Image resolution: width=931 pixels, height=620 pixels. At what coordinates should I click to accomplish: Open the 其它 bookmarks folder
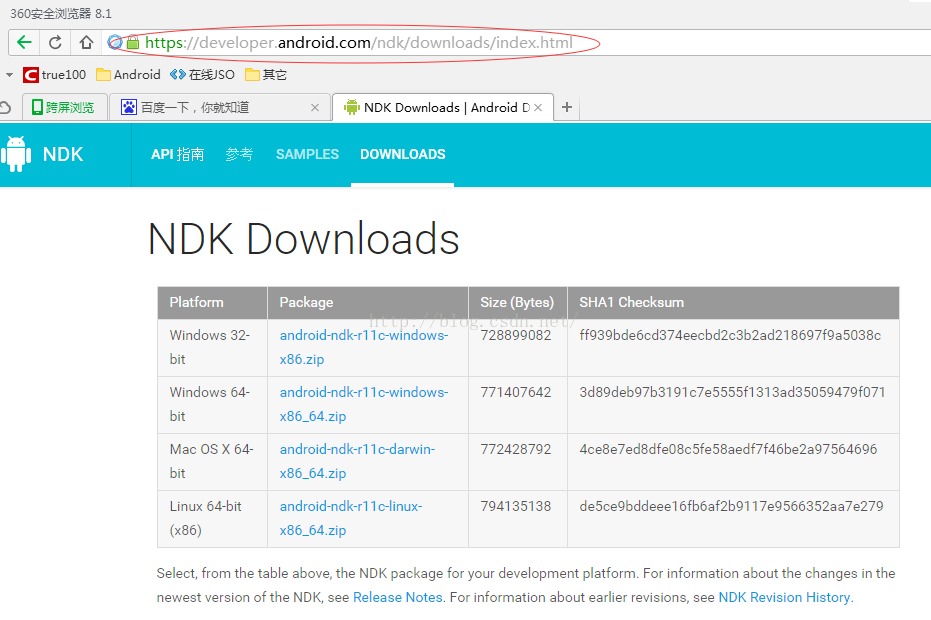[266, 75]
